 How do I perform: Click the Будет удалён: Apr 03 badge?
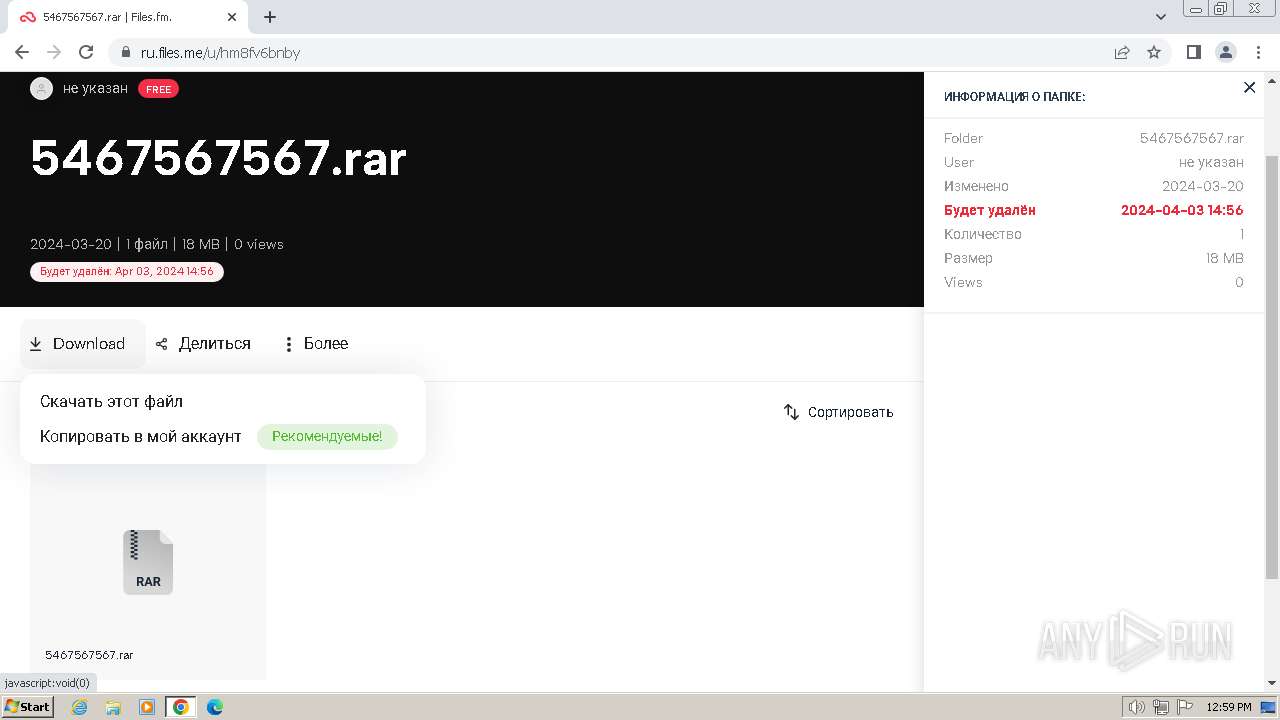tap(127, 271)
